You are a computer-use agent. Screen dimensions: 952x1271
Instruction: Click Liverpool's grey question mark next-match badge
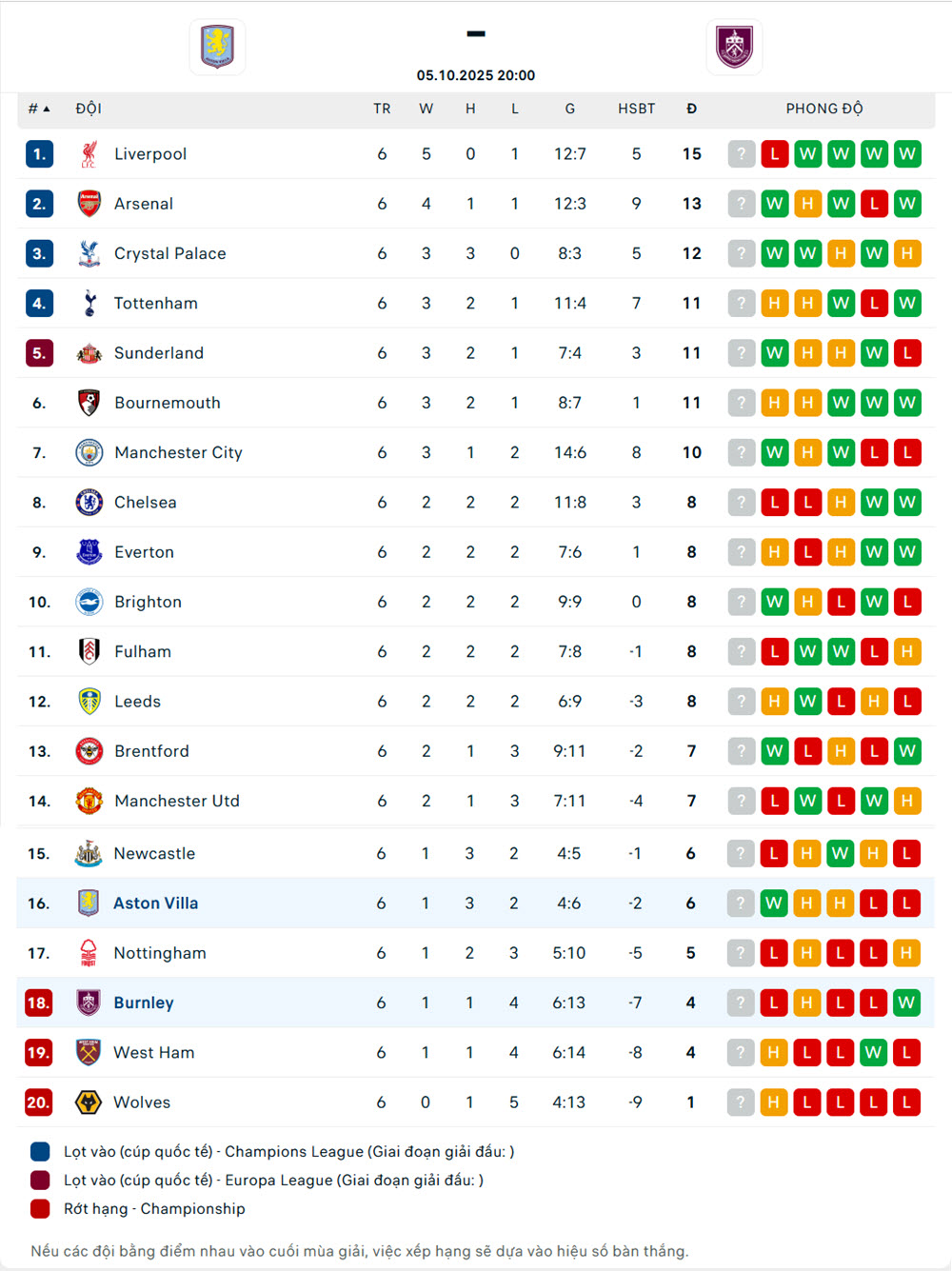click(742, 154)
